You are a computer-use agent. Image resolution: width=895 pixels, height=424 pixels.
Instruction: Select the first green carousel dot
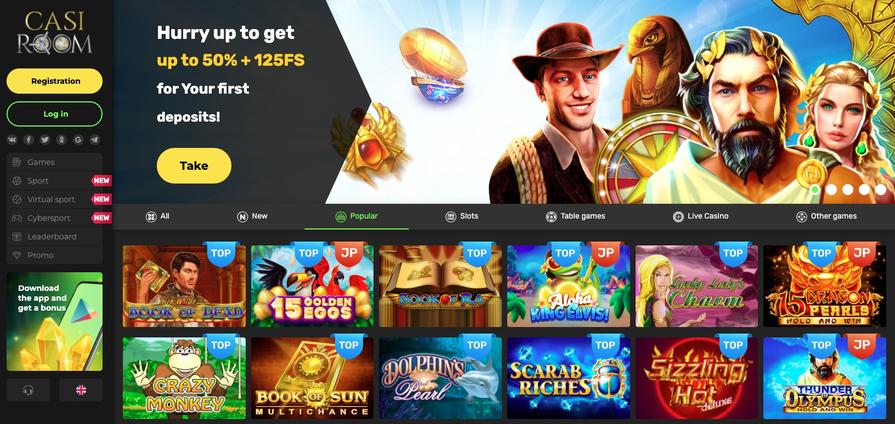816,189
